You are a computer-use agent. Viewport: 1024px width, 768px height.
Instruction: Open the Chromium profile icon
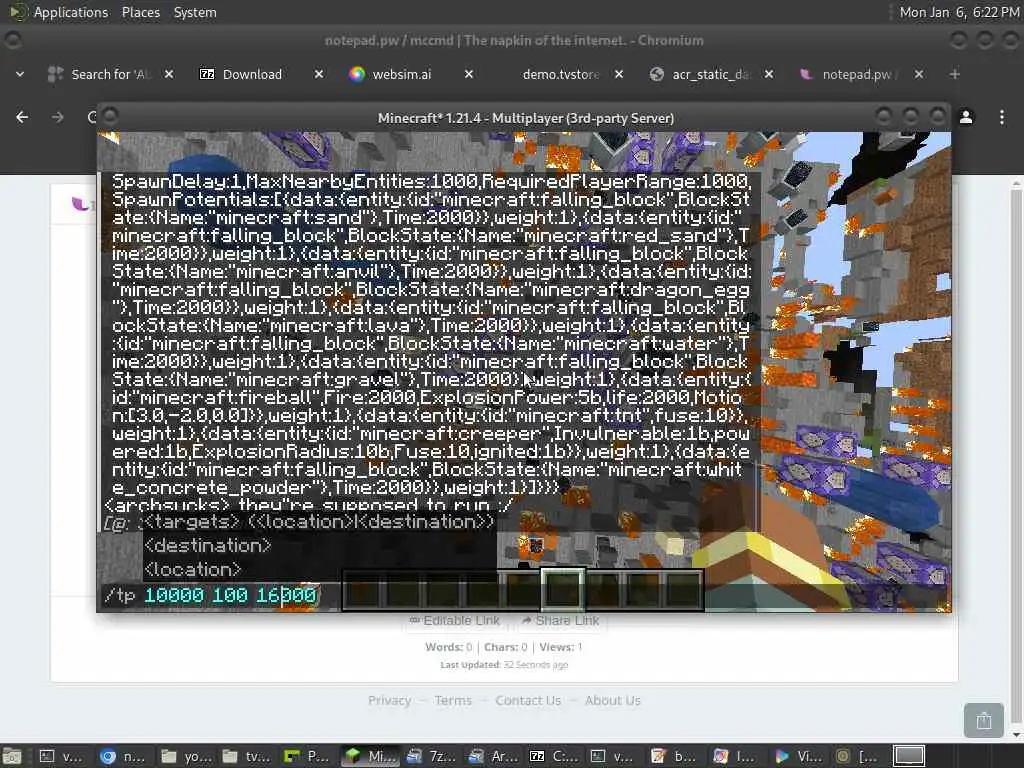[x=966, y=117]
